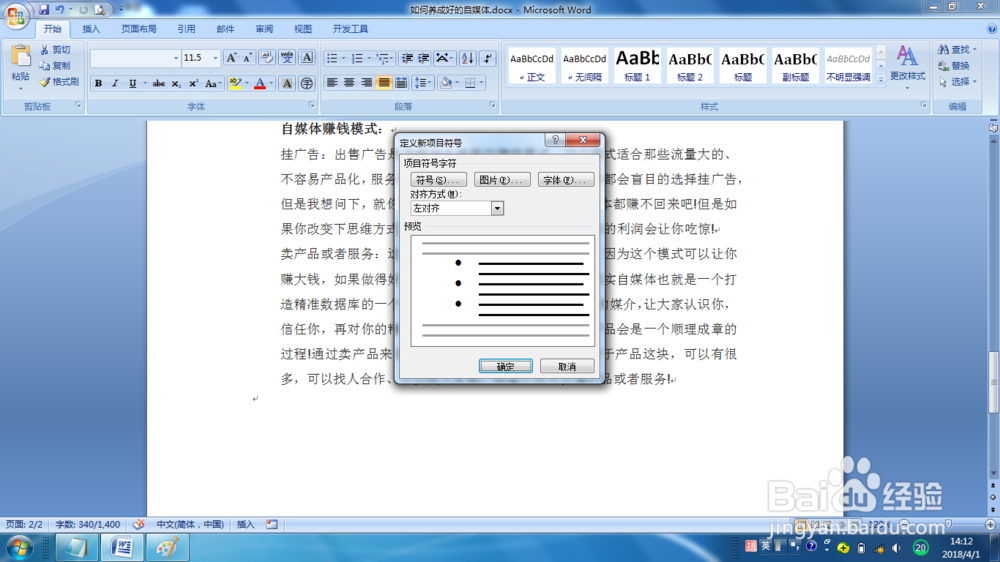Image resolution: width=1000 pixels, height=562 pixels.
Task: Switch to the 引用 (References) tab
Action: point(186,29)
